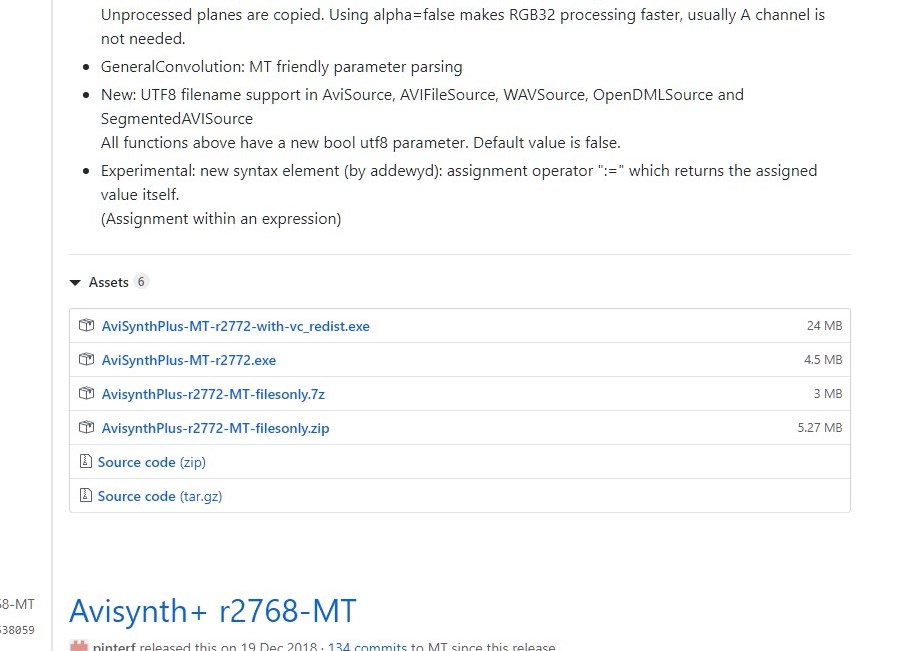Screen dimensions: 902x651
Task: Download AviSynthPlus-MT-r2772-with-vc_redist.exe
Action: pyautogui.click(x=235, y=326)
